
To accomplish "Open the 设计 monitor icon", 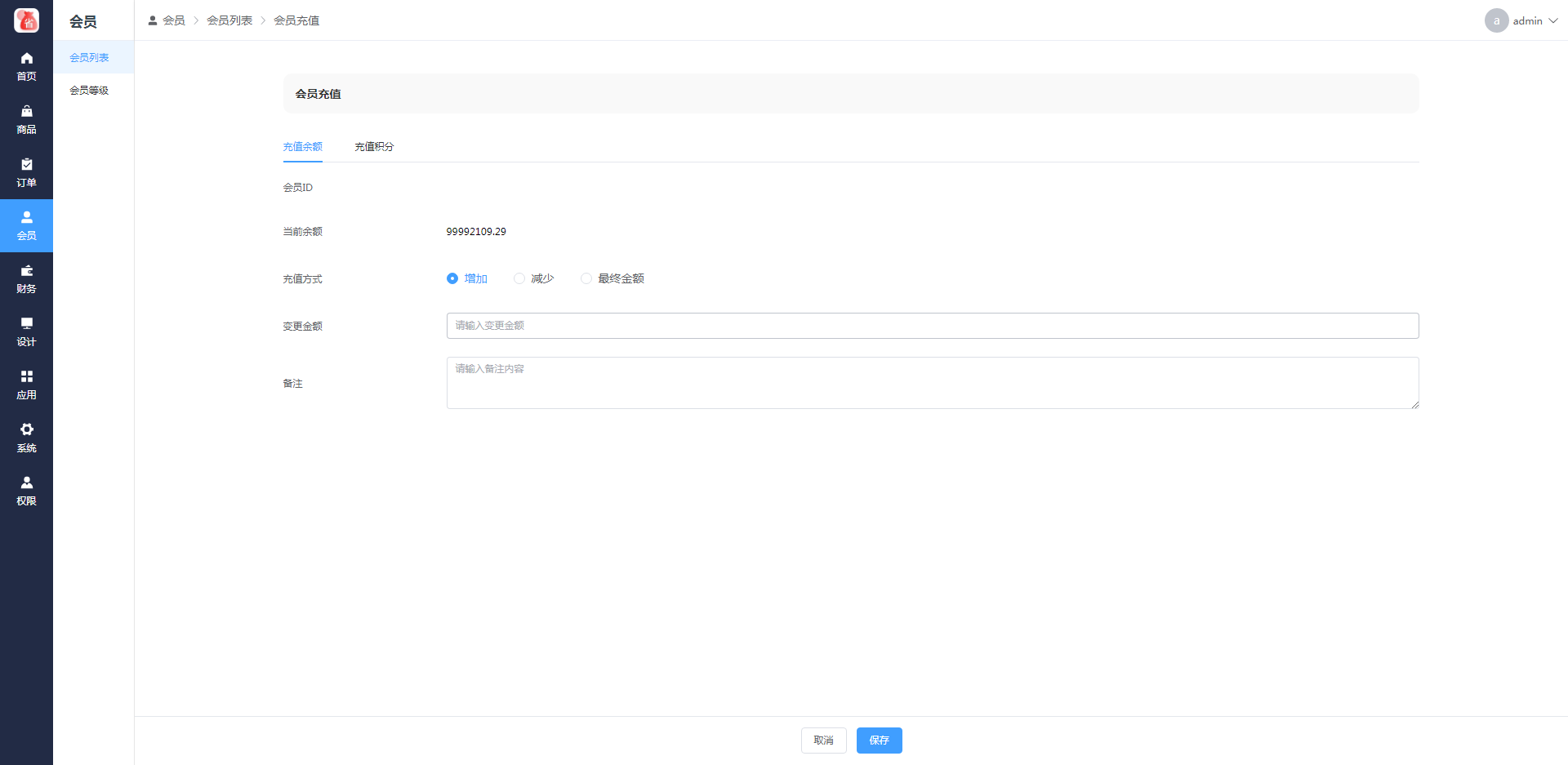I will point(26,324).
